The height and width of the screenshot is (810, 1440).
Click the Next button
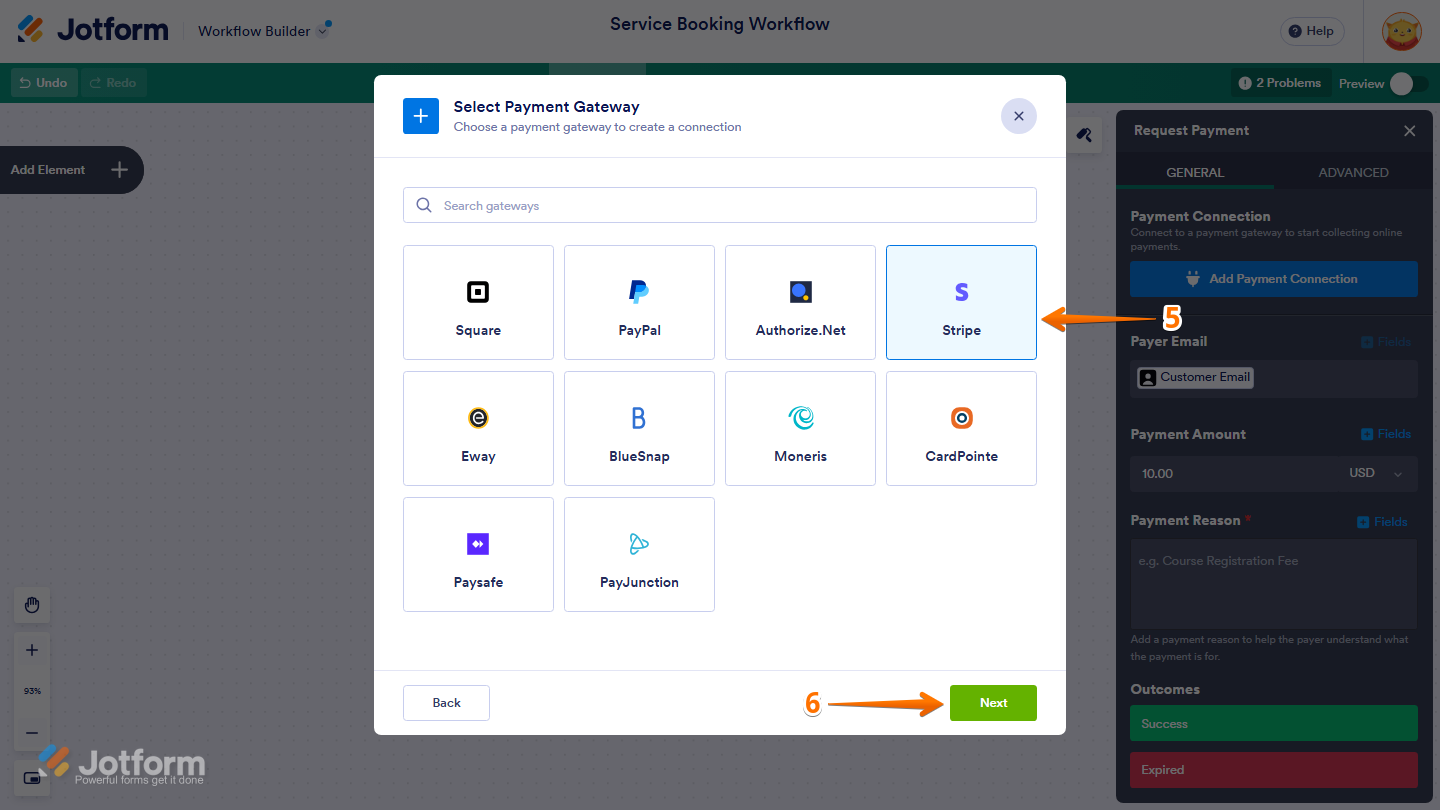click(993, 703)
